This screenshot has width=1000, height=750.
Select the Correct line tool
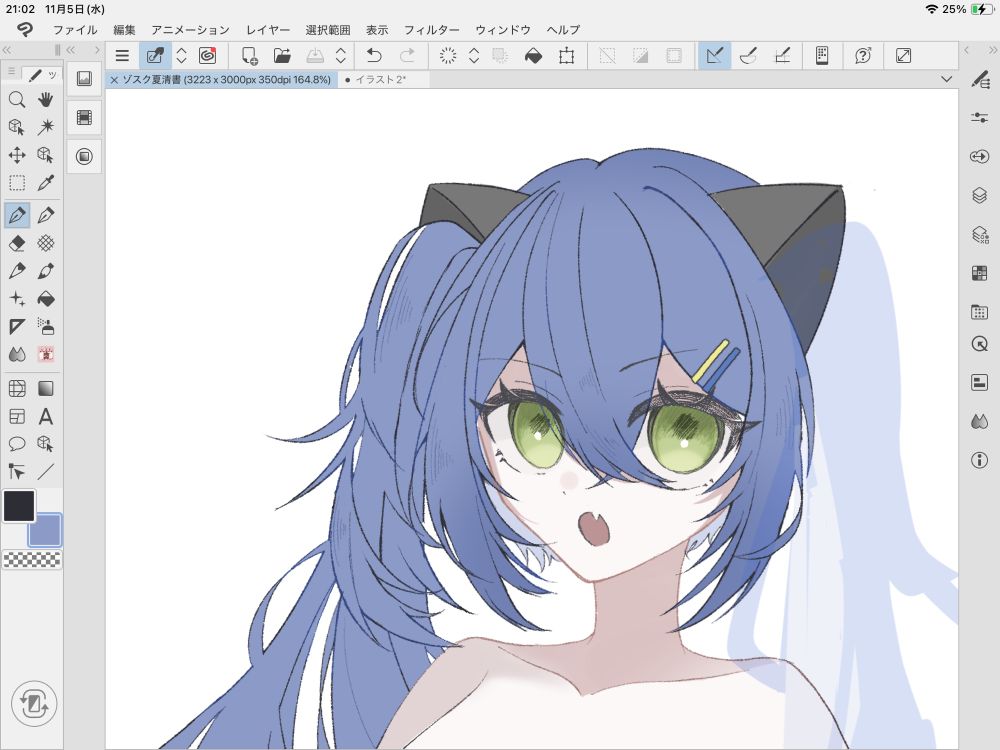(17, 472)
